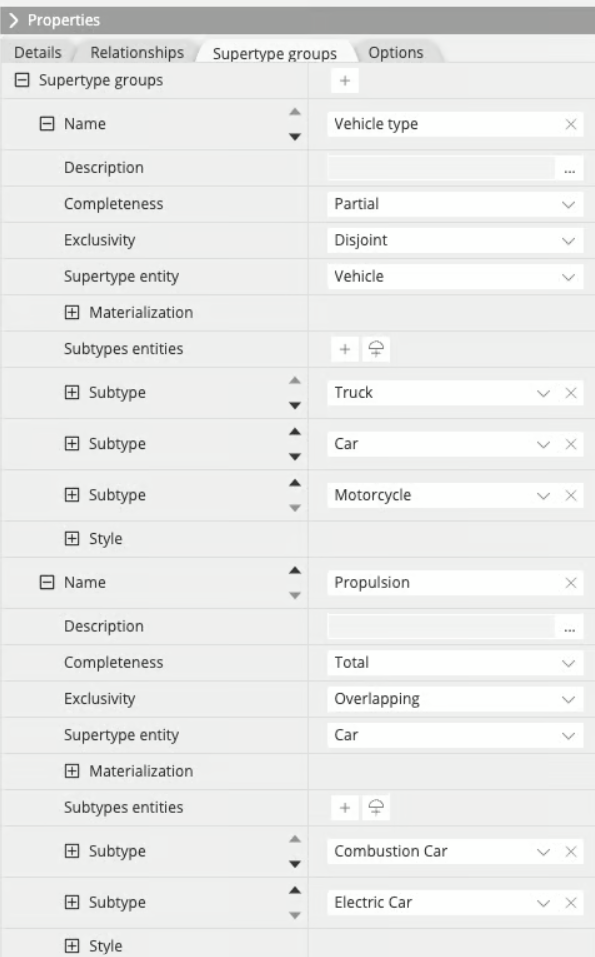
Task: Add a subtype entity under Vehicle type
Action: (x=345, y=349)
